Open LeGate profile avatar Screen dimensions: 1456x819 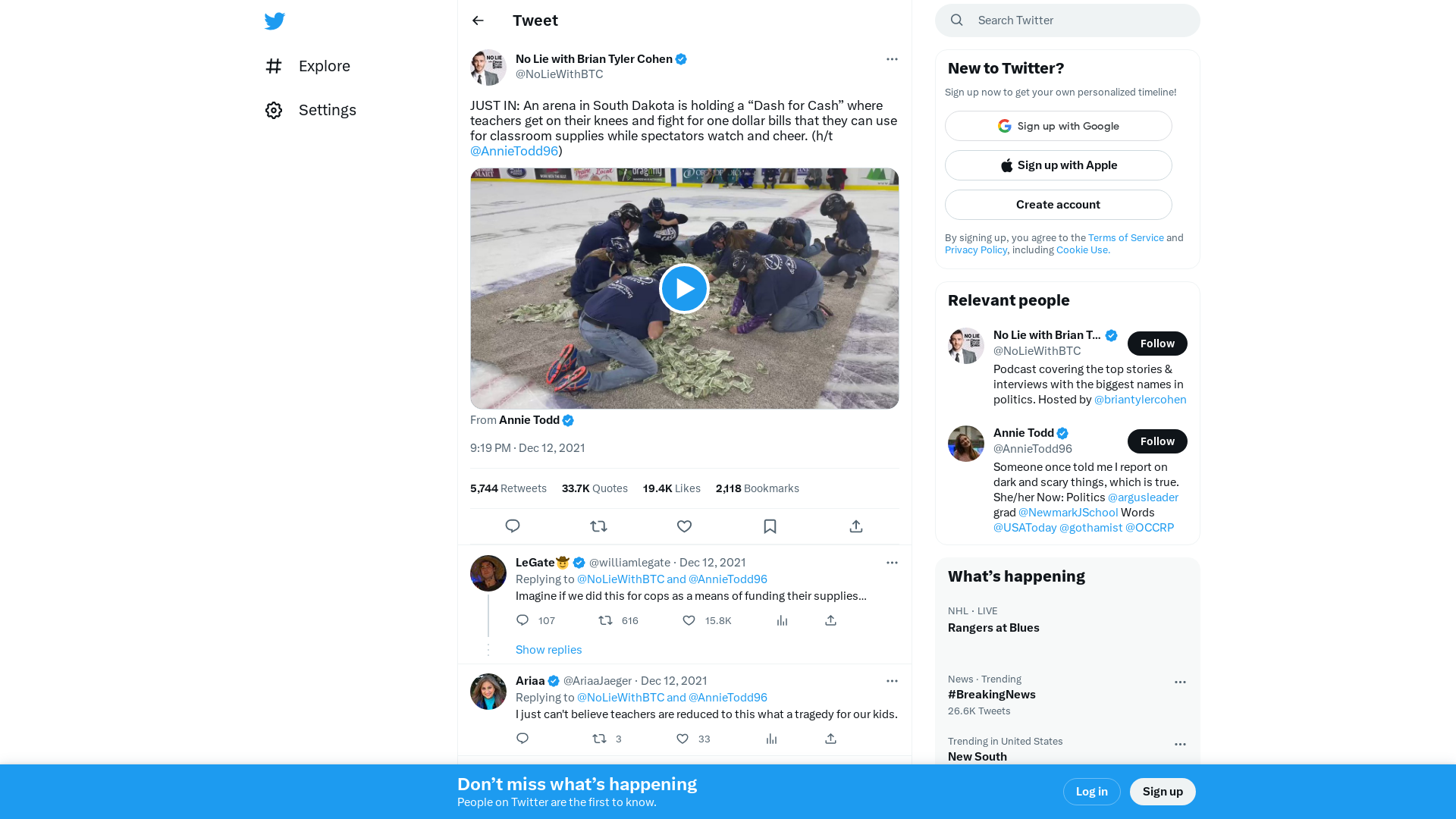488,573
